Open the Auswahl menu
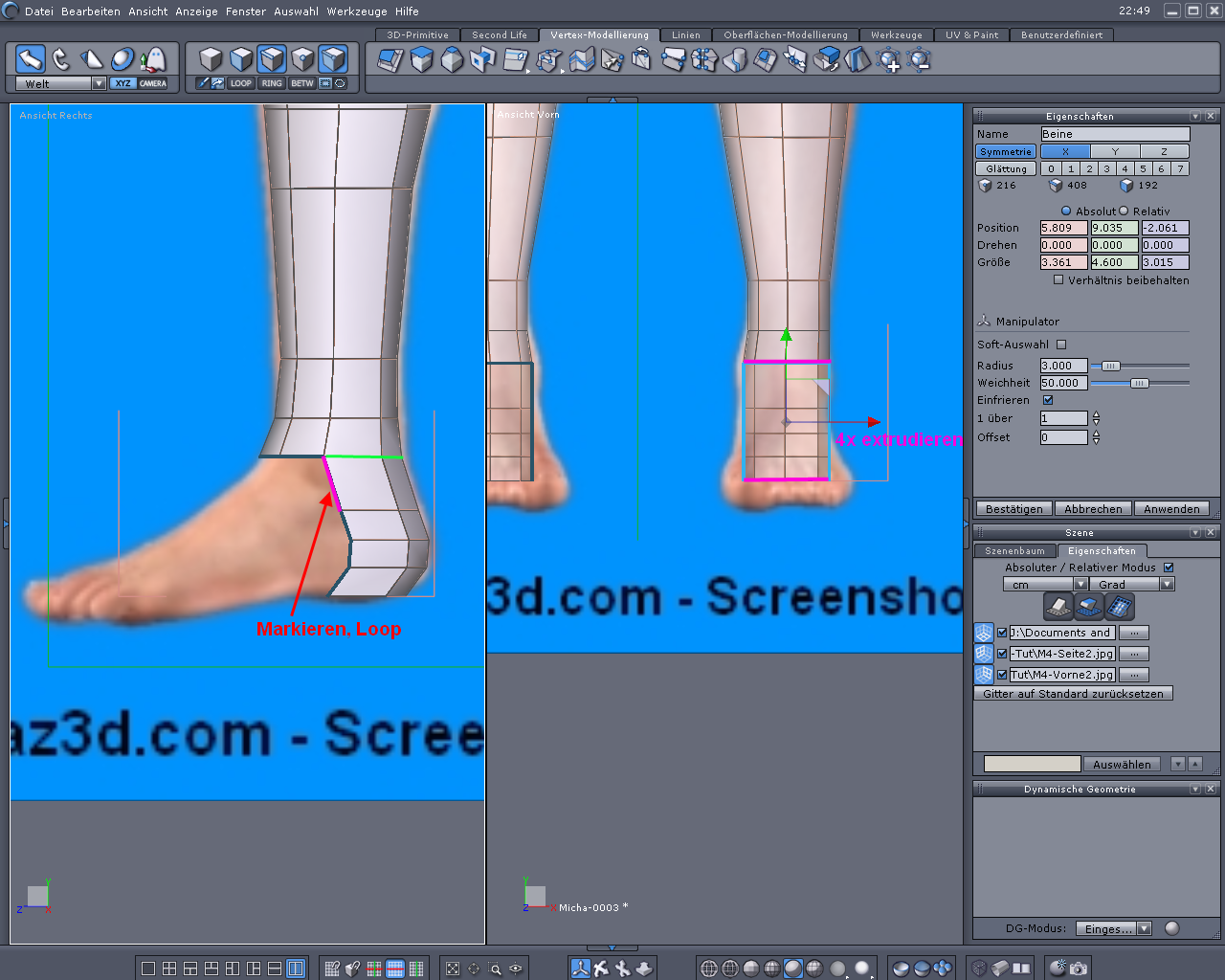Viewport: 1225px width, 980px height. point(297,11)
